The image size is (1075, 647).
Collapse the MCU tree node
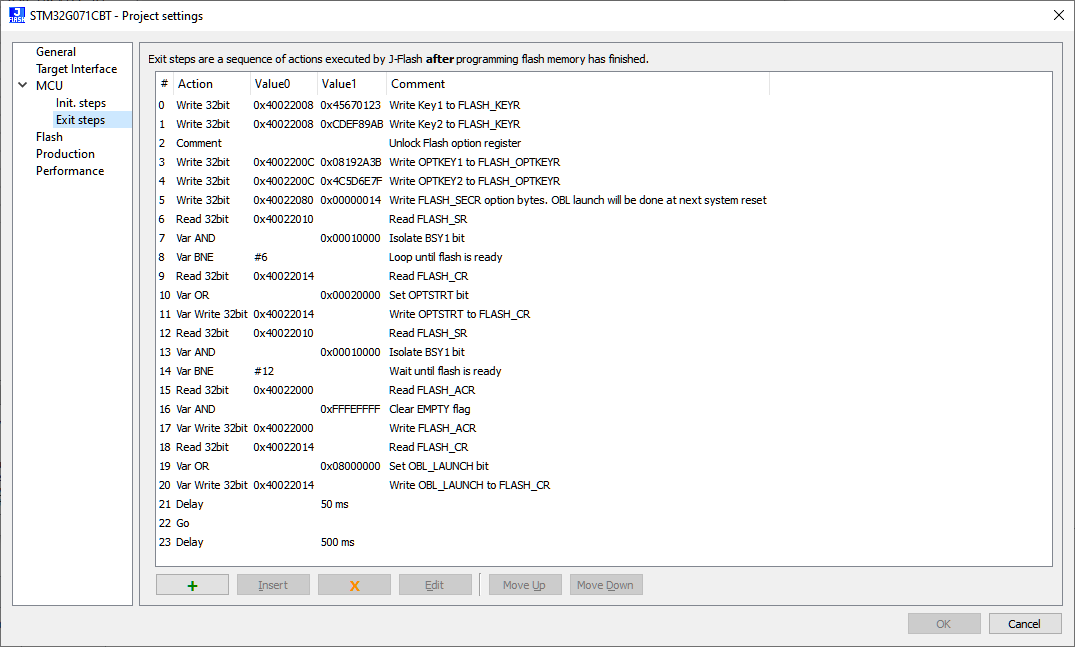(23, 86)
